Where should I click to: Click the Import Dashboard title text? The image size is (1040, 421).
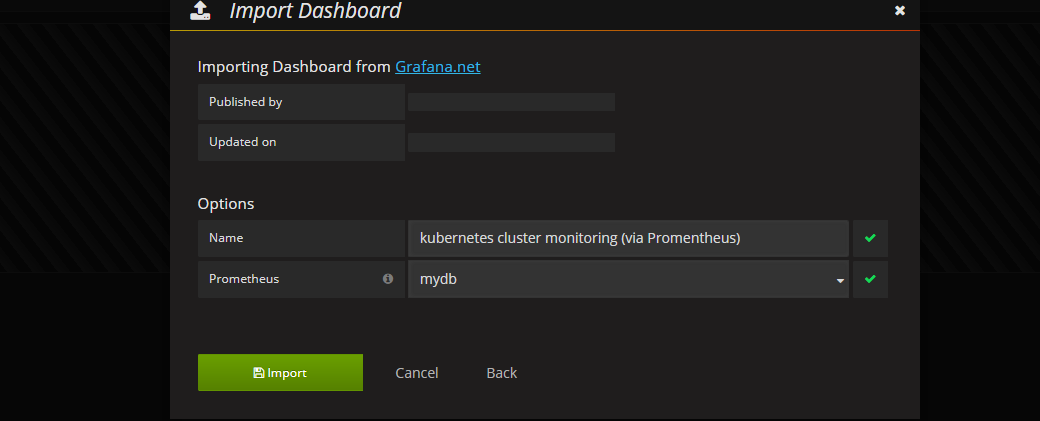coord(315,12)
